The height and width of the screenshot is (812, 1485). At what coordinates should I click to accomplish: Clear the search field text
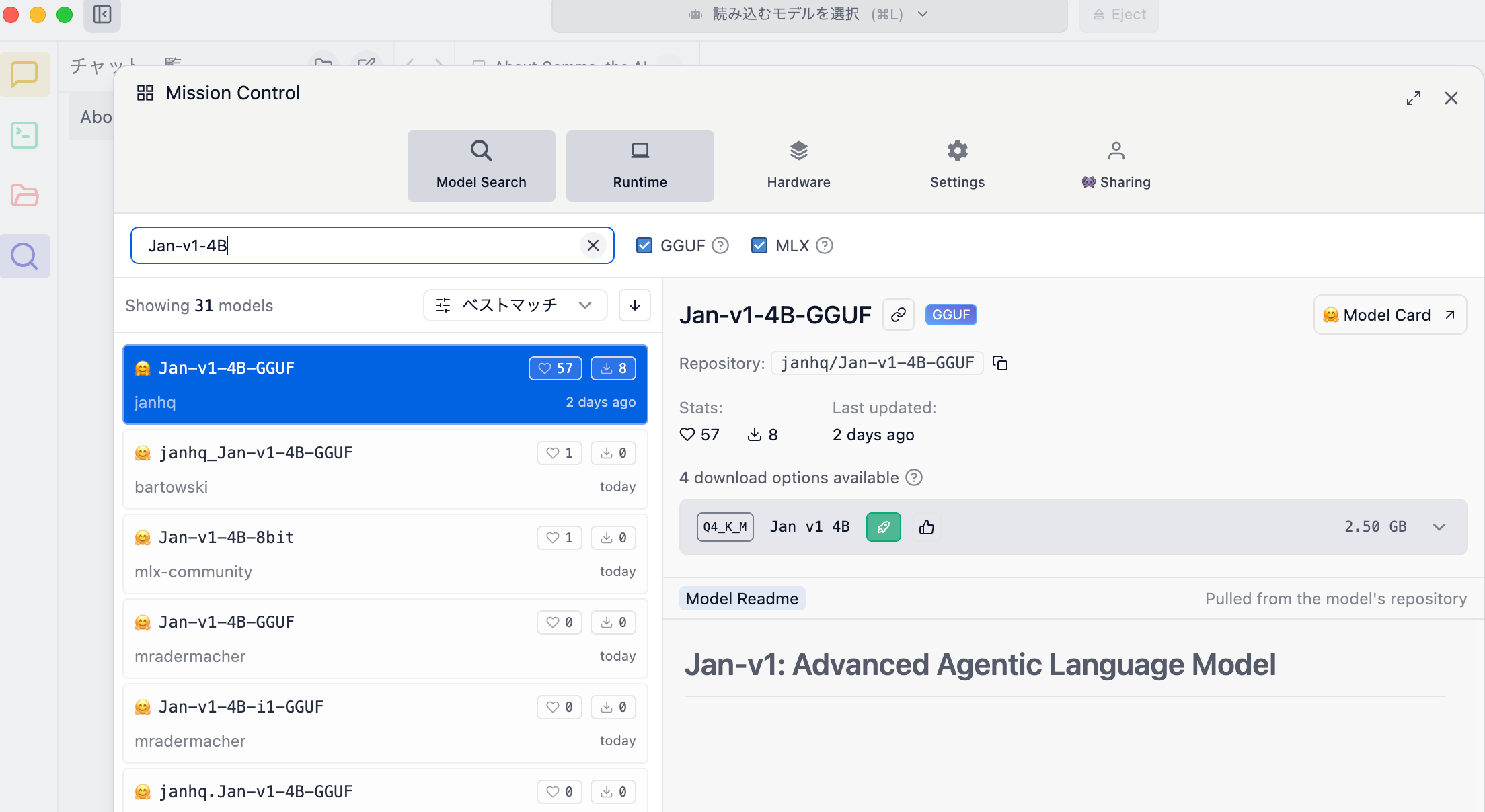pos(593,245)
